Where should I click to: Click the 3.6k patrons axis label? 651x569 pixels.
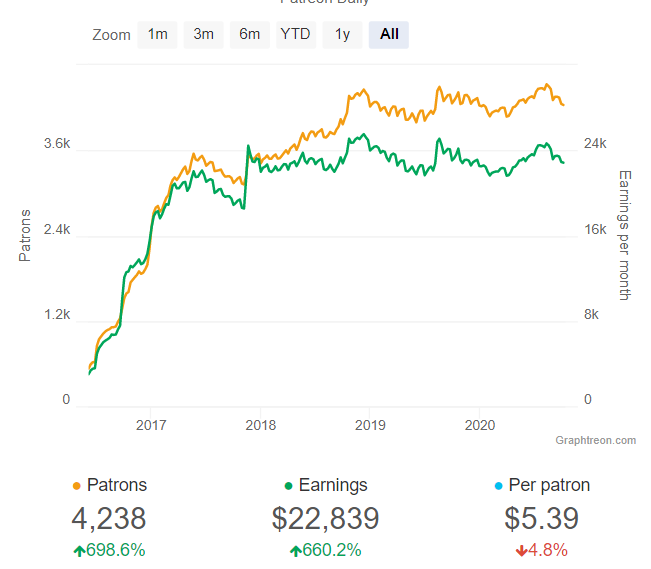tap(57, 144)
